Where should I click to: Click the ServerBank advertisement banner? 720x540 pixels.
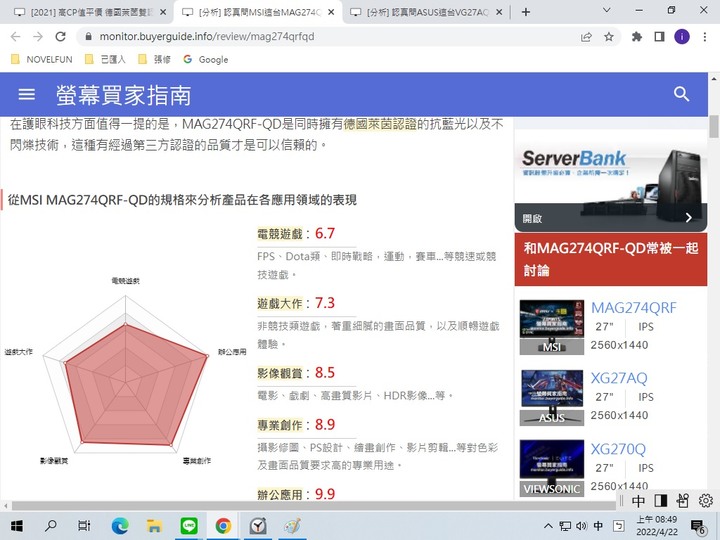click(x=611, y=180)
